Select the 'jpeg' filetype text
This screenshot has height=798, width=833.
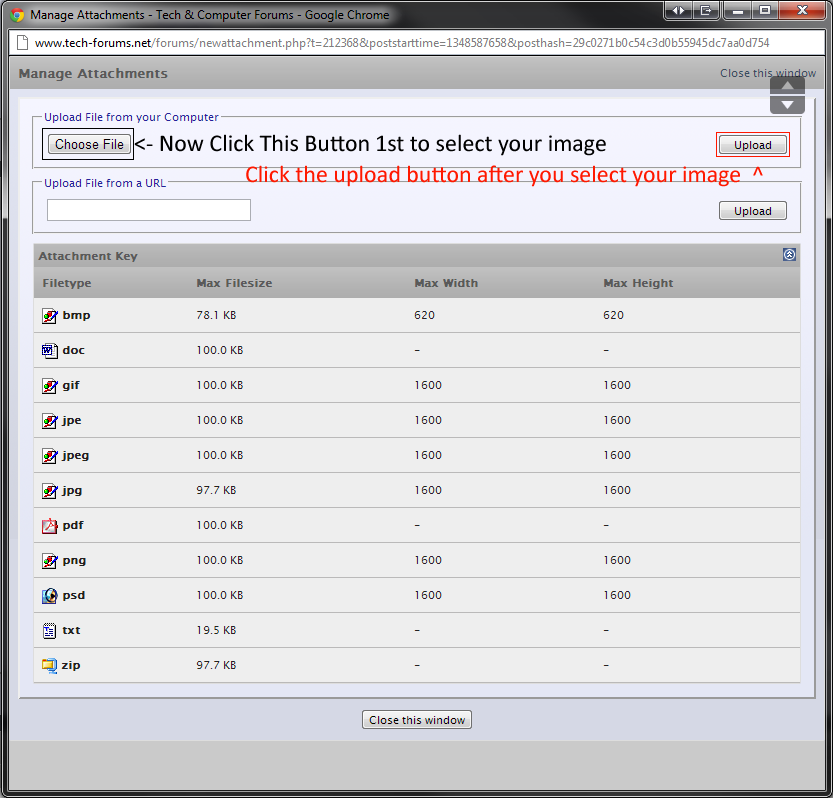(75, 455)
